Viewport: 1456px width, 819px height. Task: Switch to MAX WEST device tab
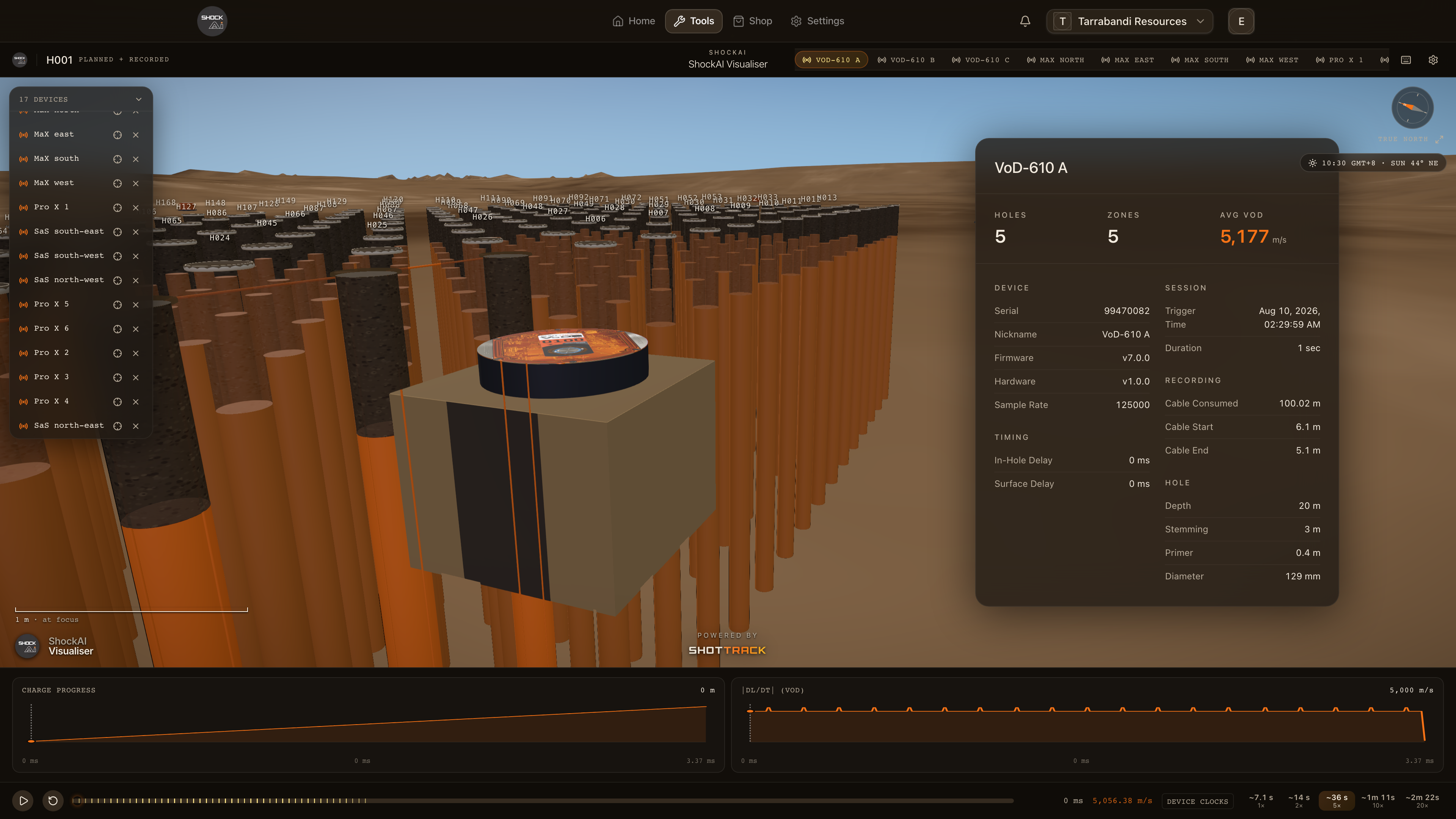[1272, 60]
